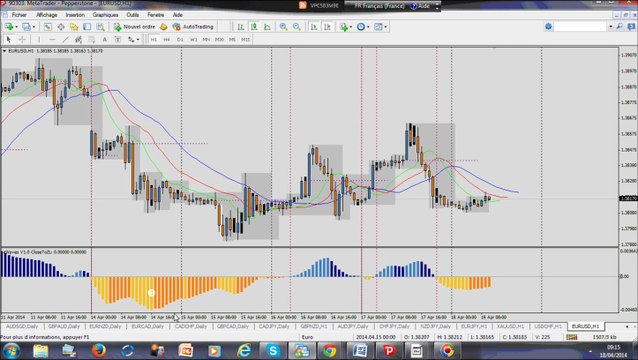Image resolution: width=638 pixels, height=360 pixels.
Task: Switch to the XAUUSD,H1 chart tab
Action: click(510, 326)
